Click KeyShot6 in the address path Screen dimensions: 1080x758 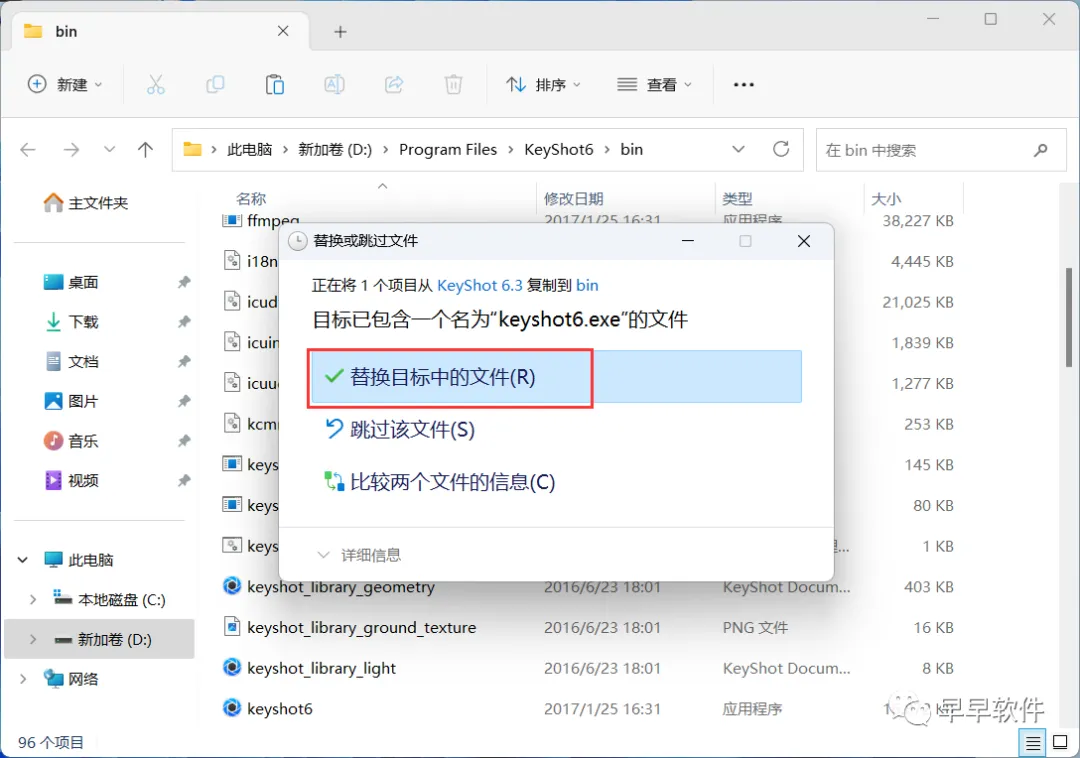point(559,149)
